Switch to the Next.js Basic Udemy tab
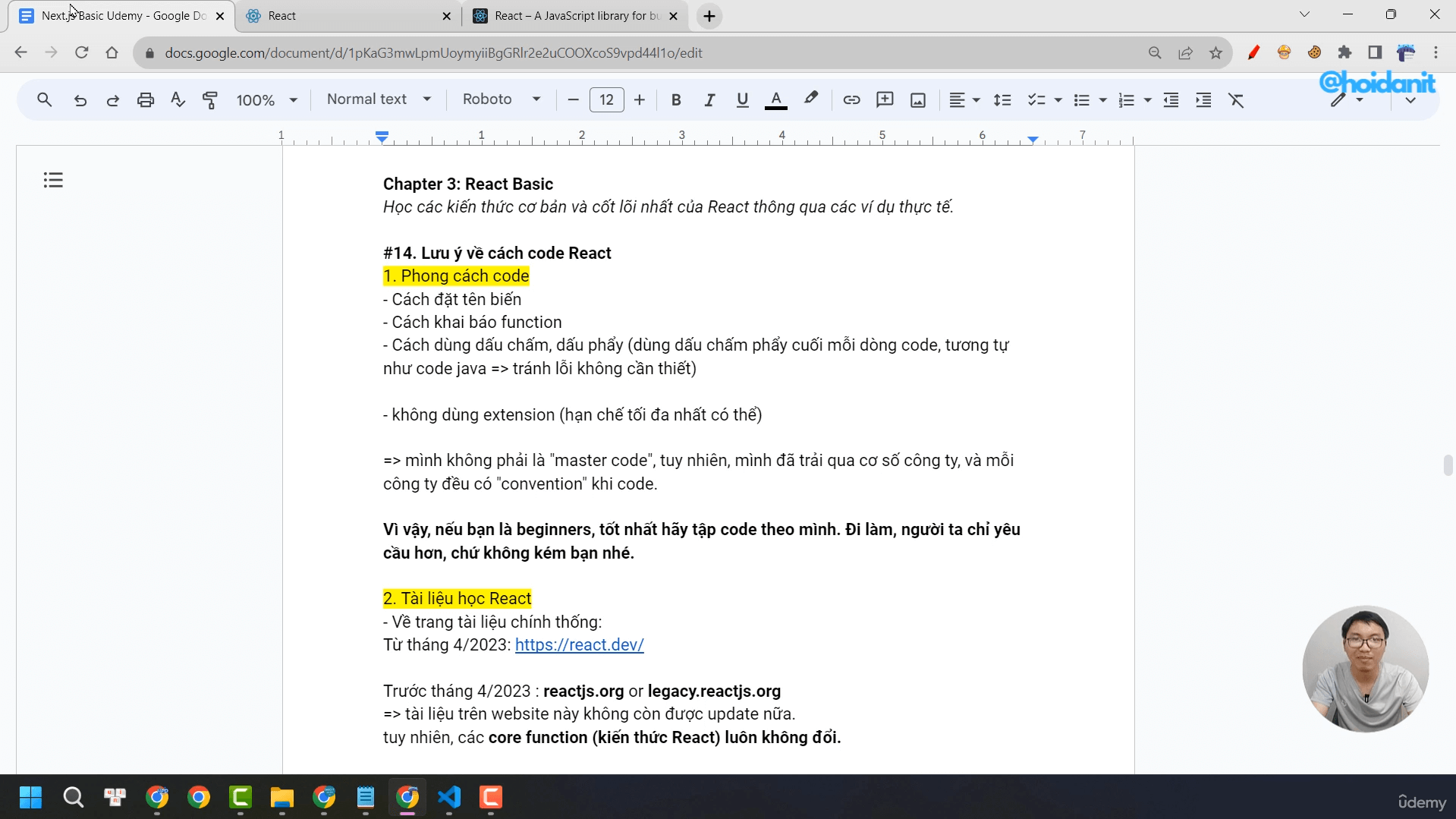Image resolution: width=1456 pixels, height=819 pixels. click(x=121, y=16)
